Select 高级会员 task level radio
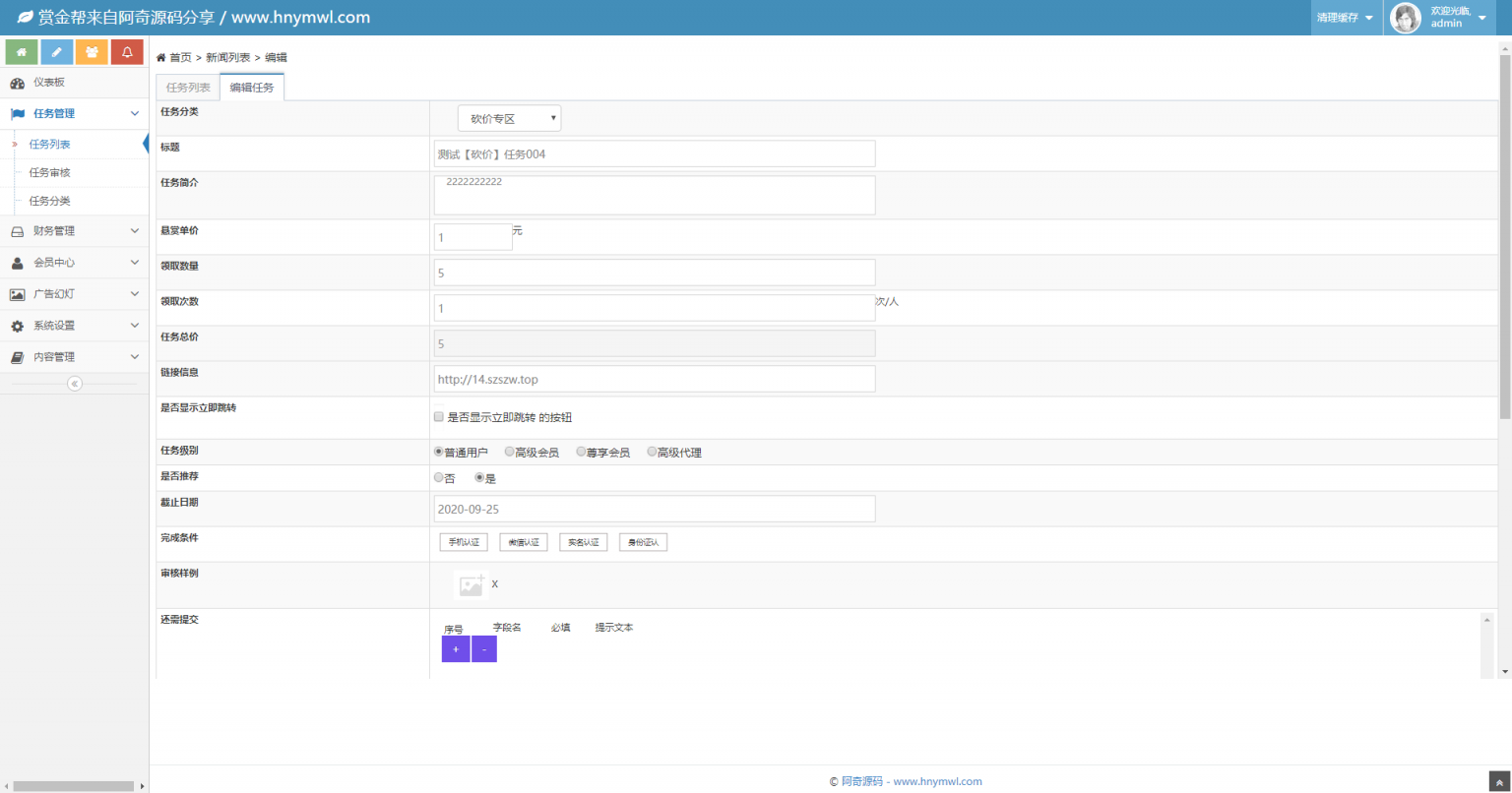 click(509, 452)
